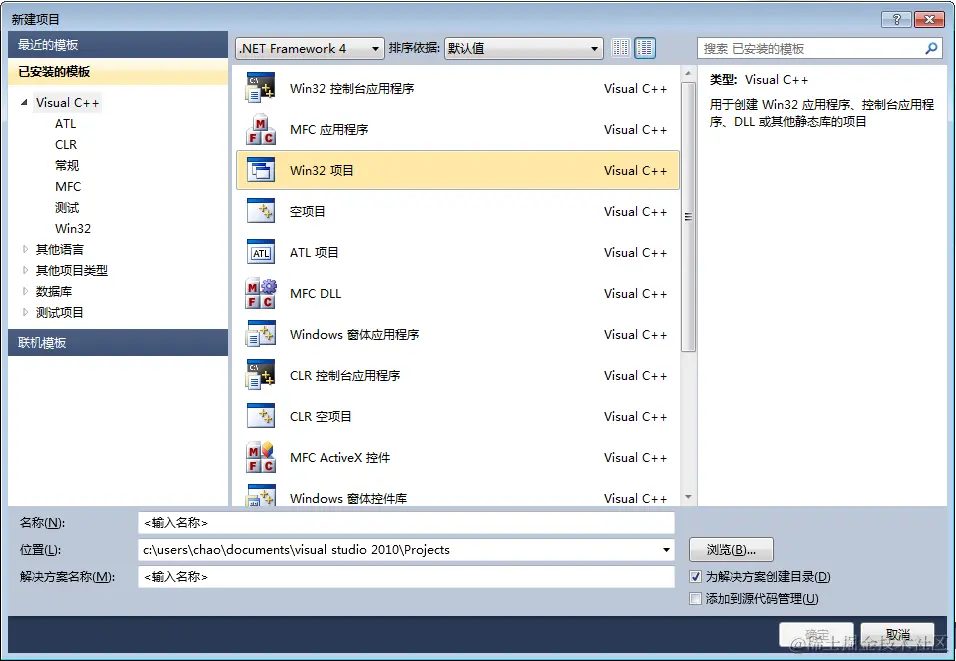Select the 'ATL 项目' template name
The image size is (956, 661).
[314, 252]
